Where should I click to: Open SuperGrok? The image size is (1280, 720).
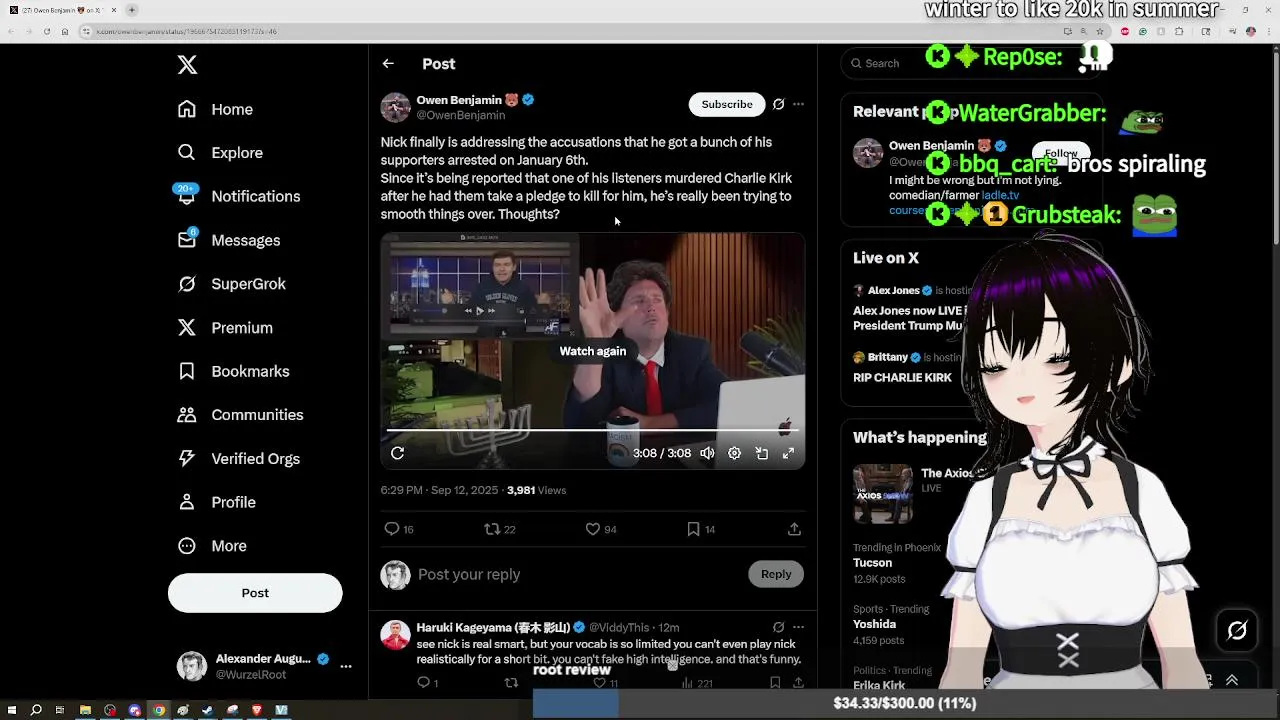point(231,284)
